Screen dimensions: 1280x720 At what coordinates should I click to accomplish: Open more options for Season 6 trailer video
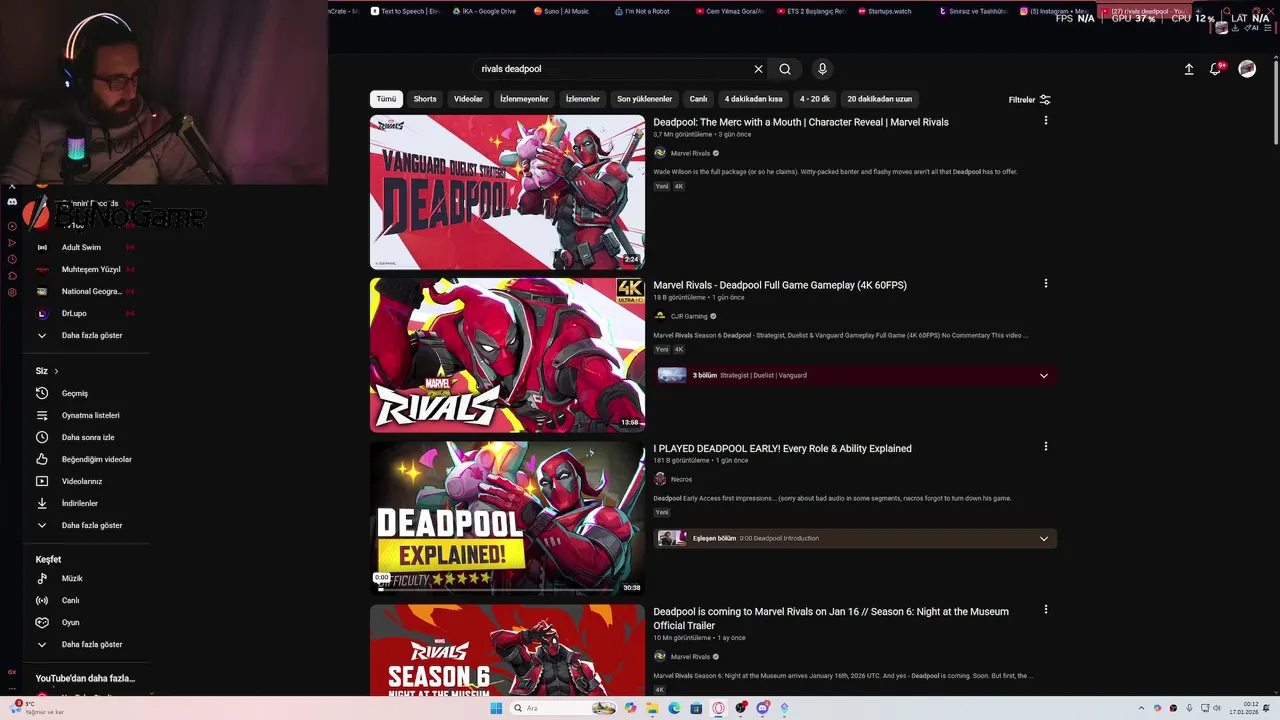tap(1046, 610)
